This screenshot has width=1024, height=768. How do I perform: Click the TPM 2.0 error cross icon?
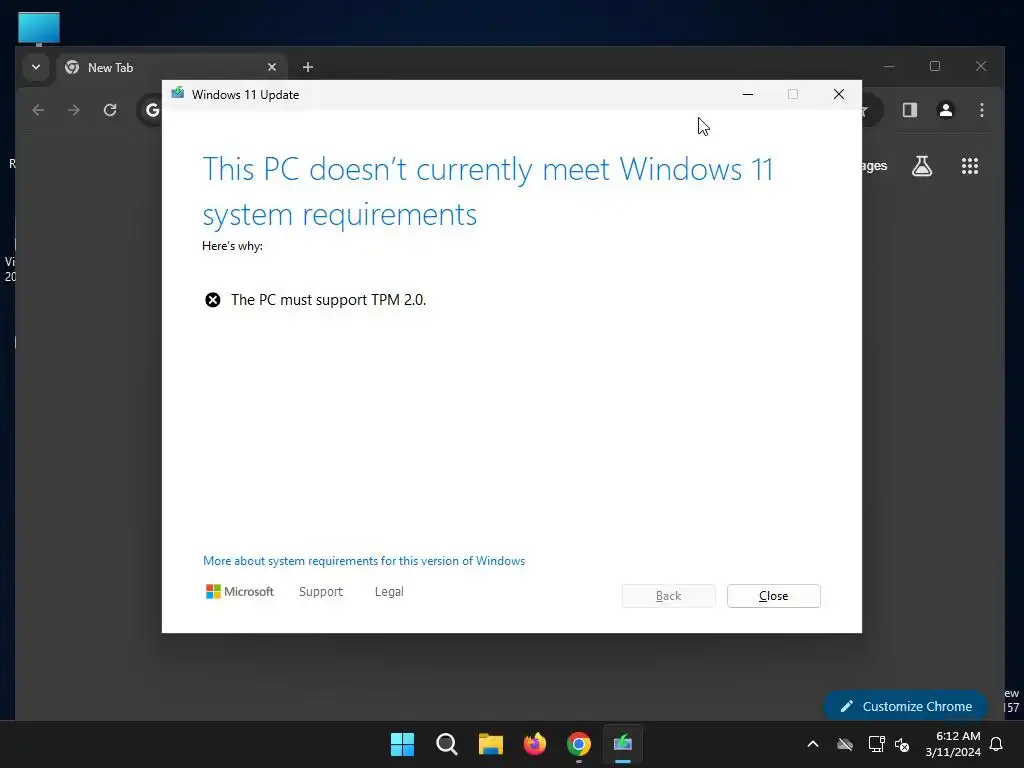213,300
